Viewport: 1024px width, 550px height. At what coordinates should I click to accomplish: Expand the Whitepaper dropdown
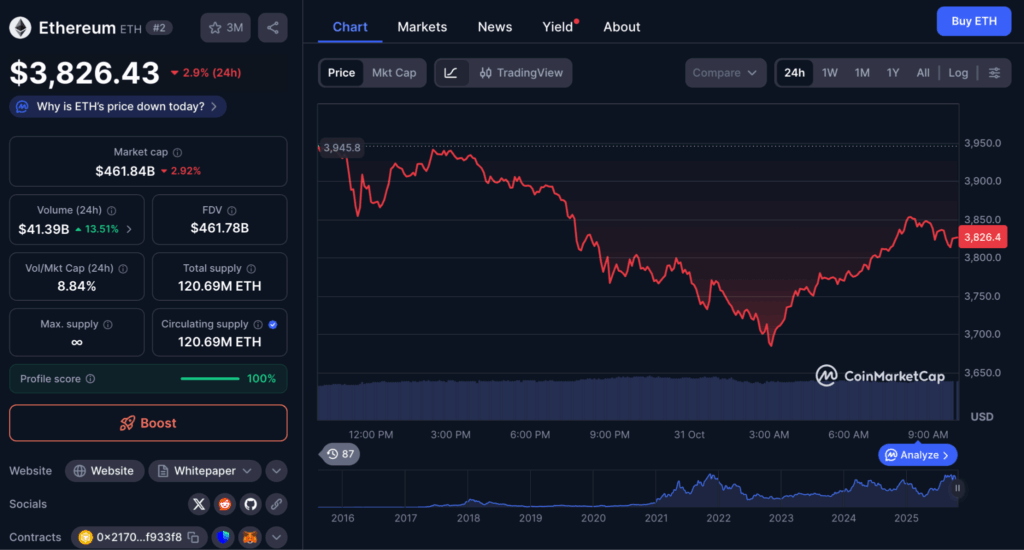[250, 471]
